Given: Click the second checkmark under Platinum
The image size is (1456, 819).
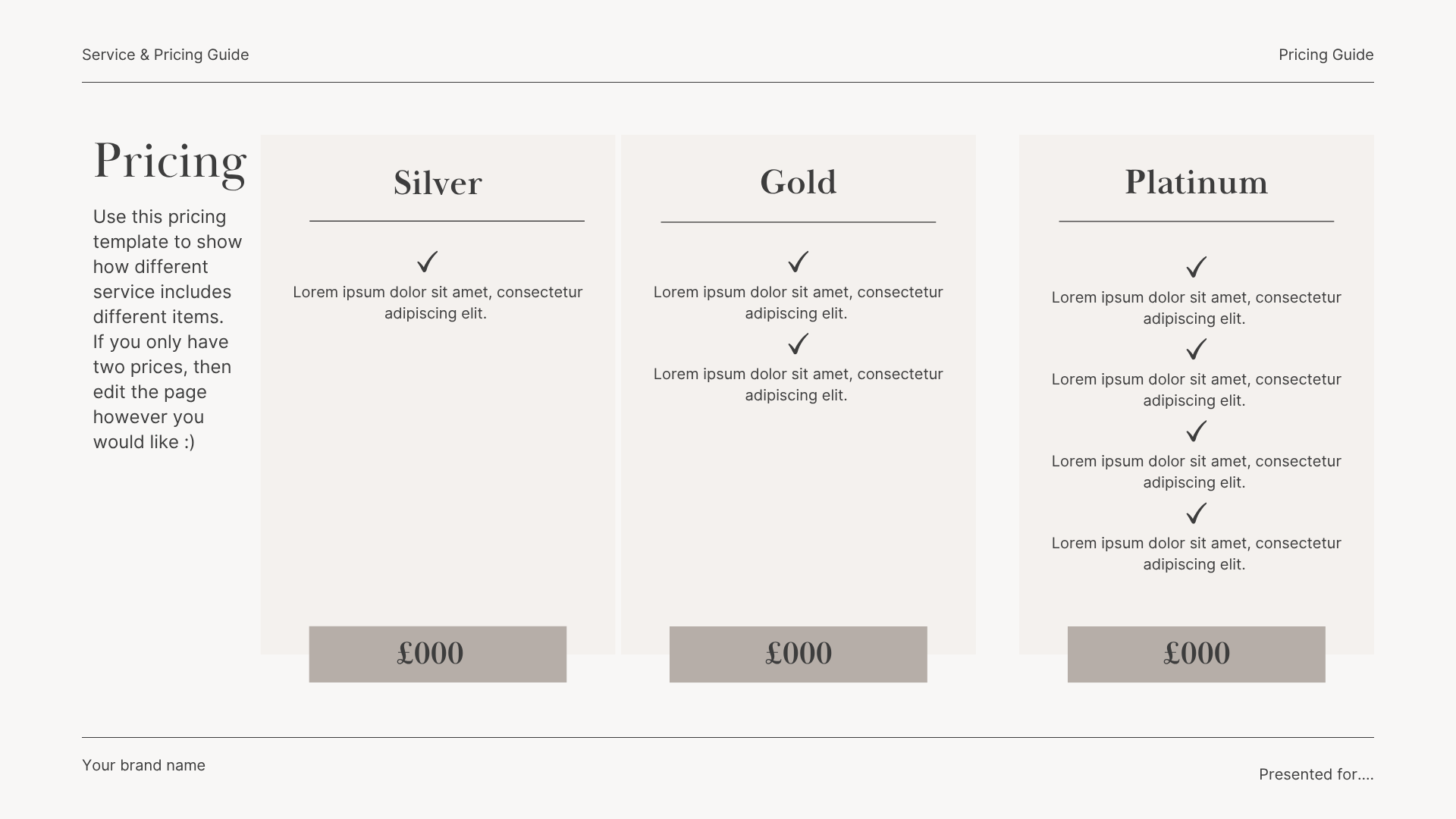Looking at the screenshot, I should point(1196,349).
